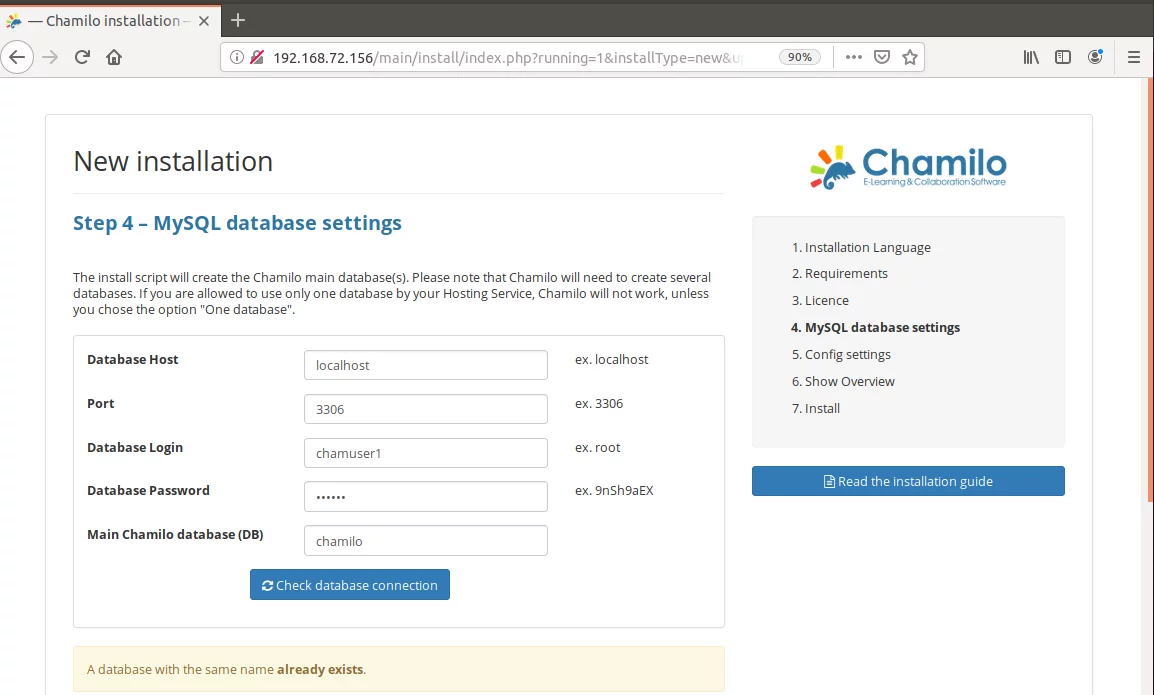Click the Database Password label
Image resolution: width=1154 pixels, height=695 pixels.
tap(148, 490)
